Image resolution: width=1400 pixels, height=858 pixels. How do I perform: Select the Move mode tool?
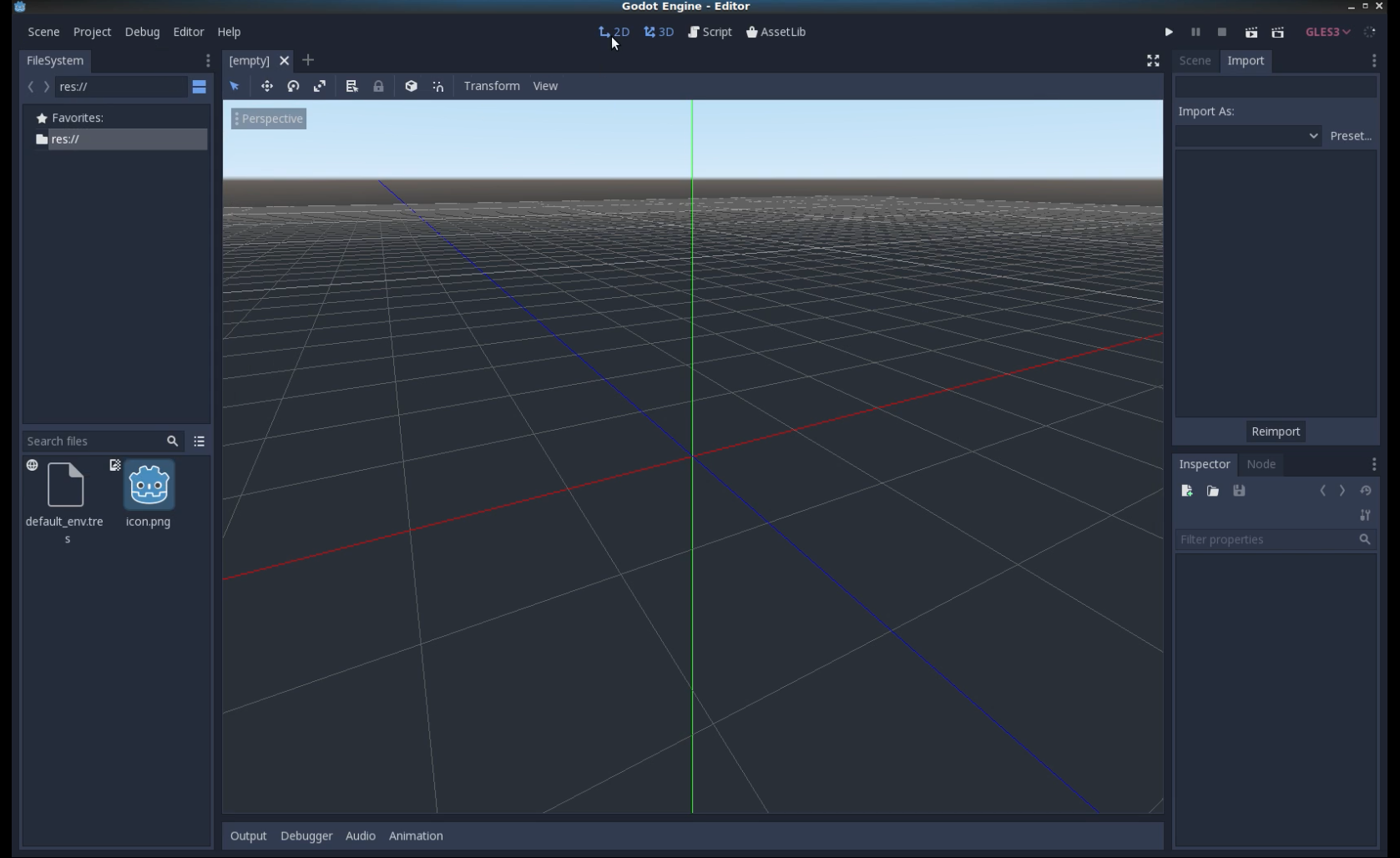267,86
